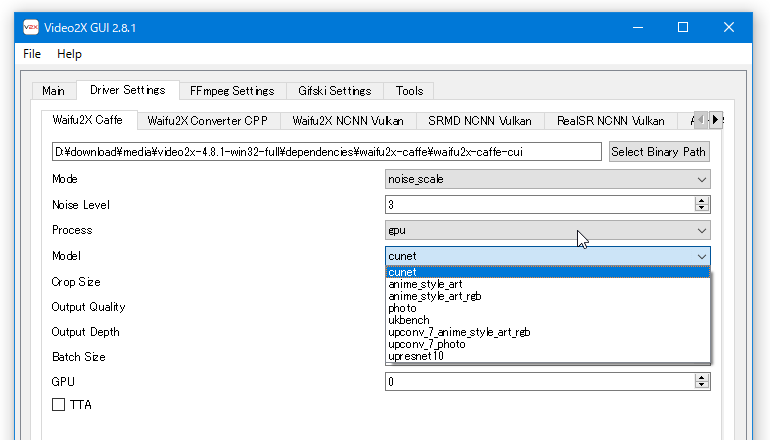770x440 pixels.
Task: Click the Video2X app icon in title bar
Action: point(30,27)
